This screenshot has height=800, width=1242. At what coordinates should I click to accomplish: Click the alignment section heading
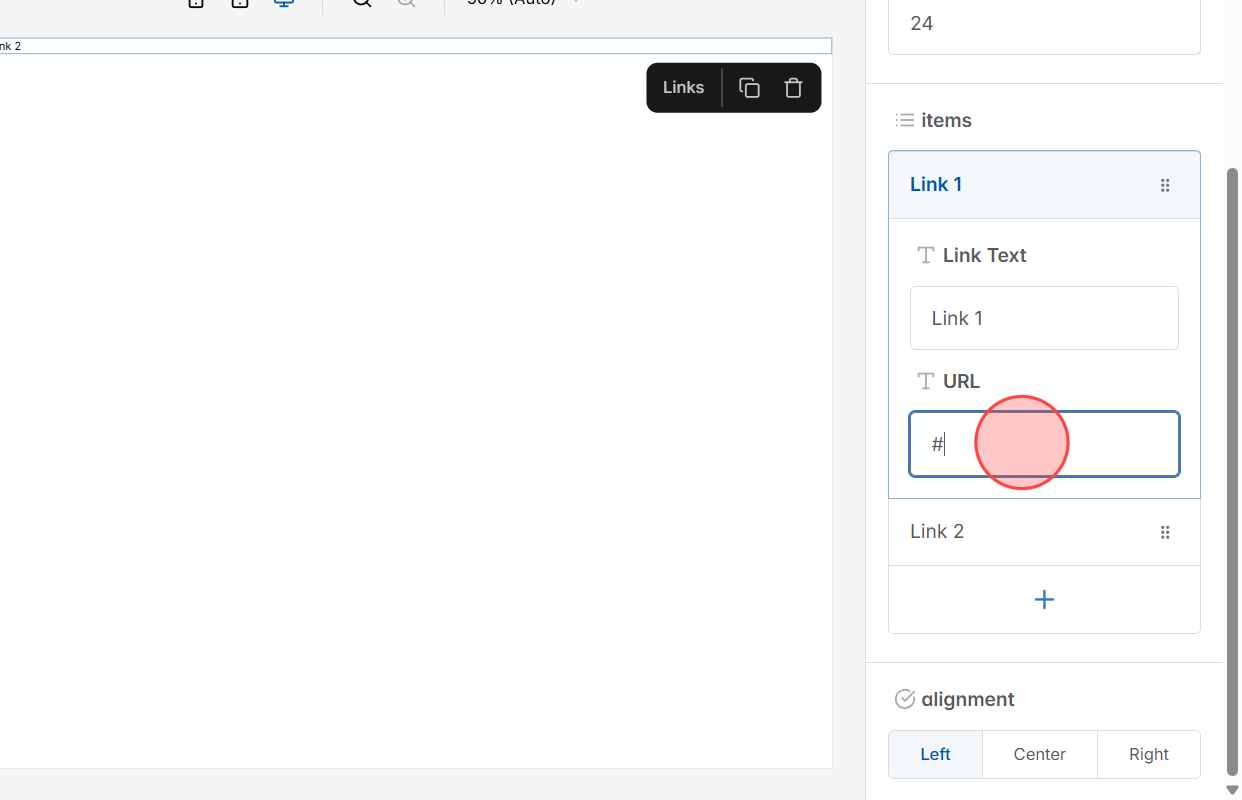(966, 699)
